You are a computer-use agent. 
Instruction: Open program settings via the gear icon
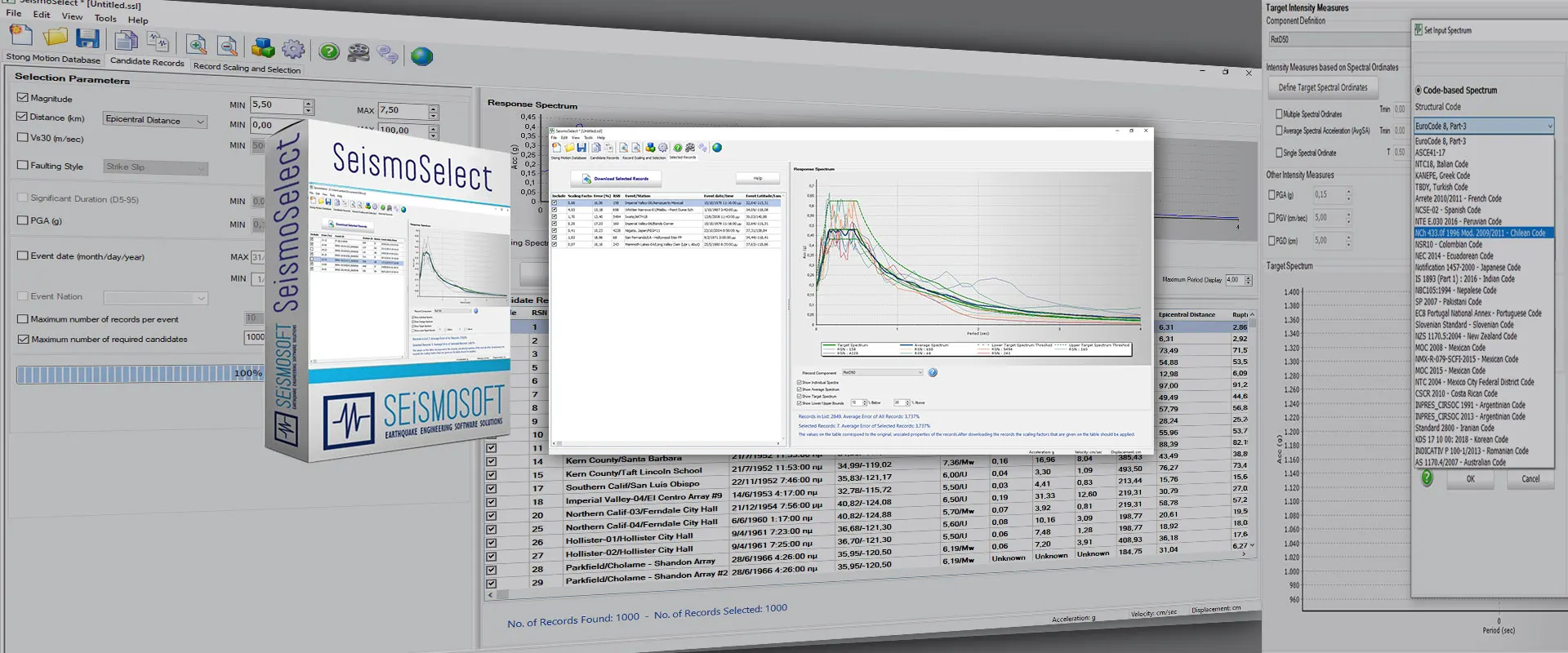click(293, 50)
